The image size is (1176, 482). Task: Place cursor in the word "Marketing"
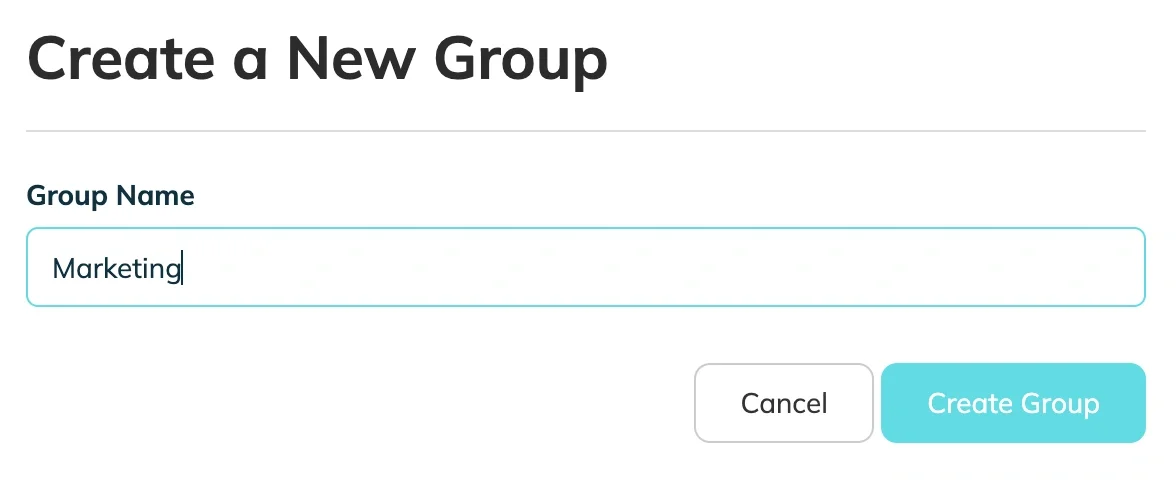116,268
